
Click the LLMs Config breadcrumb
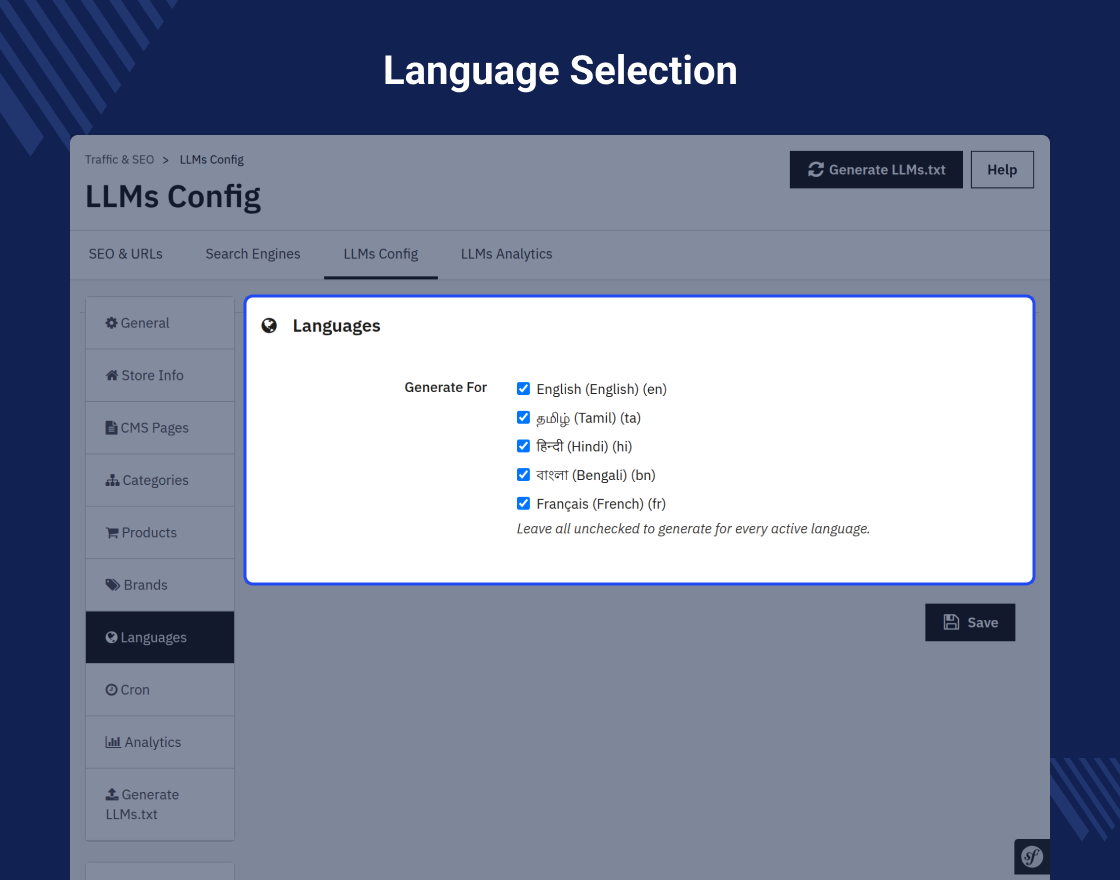pos(211,160)
